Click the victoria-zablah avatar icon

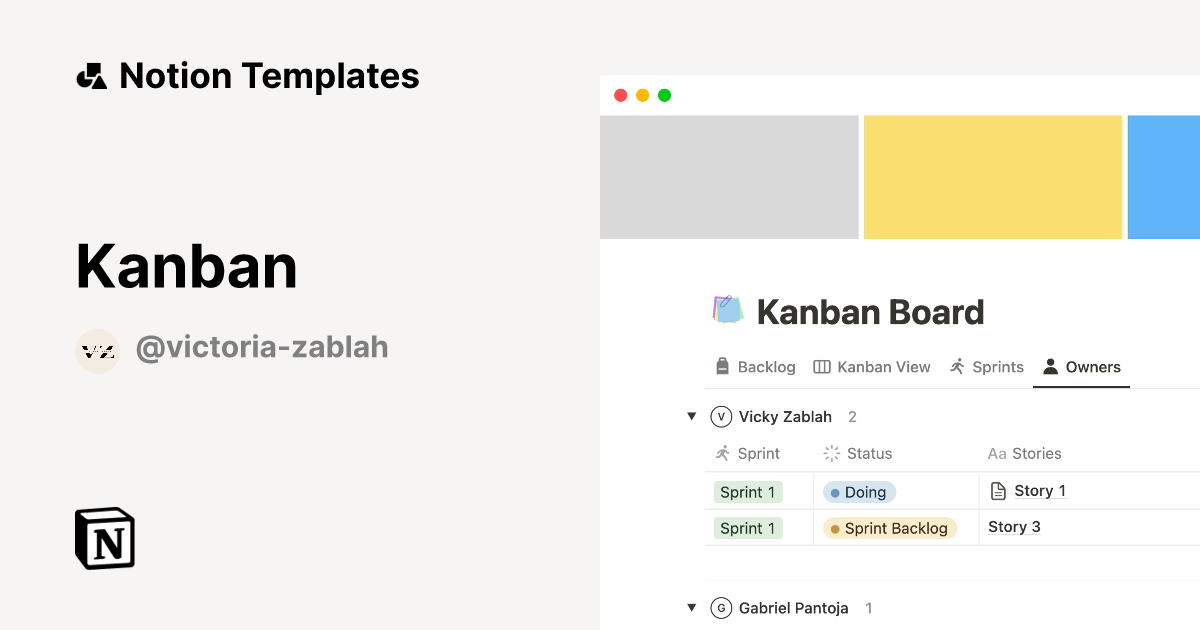click(x=98, y=351)
